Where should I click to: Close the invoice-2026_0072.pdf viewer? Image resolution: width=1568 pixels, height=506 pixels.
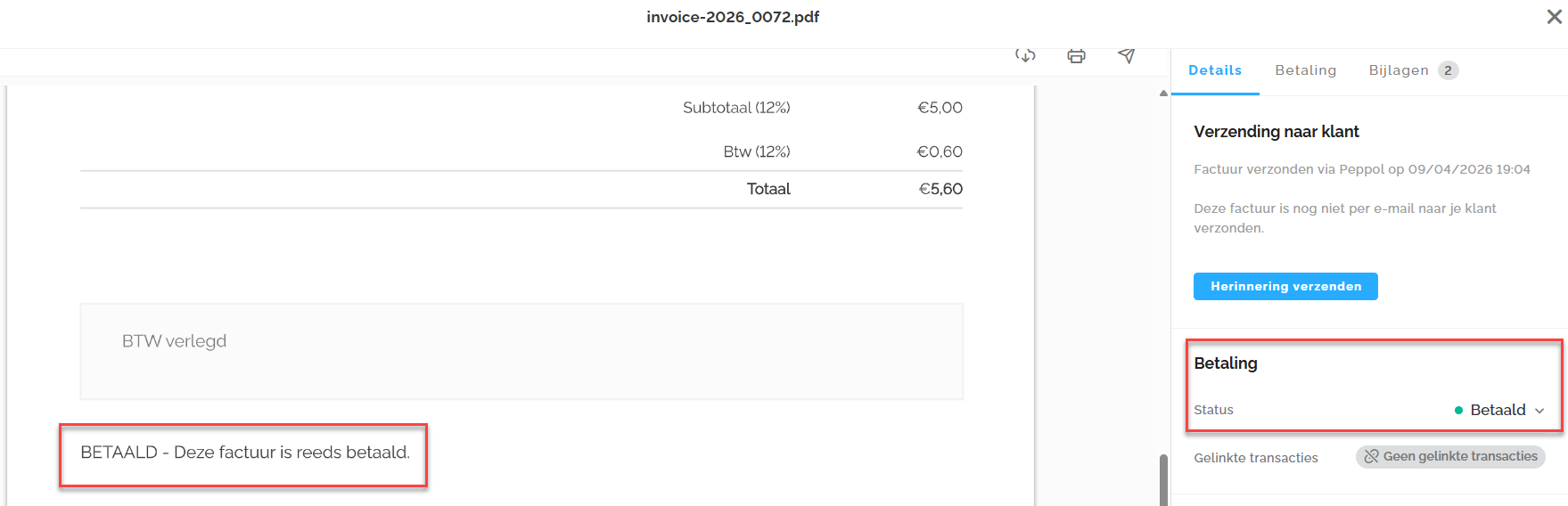coord(1554,17)
